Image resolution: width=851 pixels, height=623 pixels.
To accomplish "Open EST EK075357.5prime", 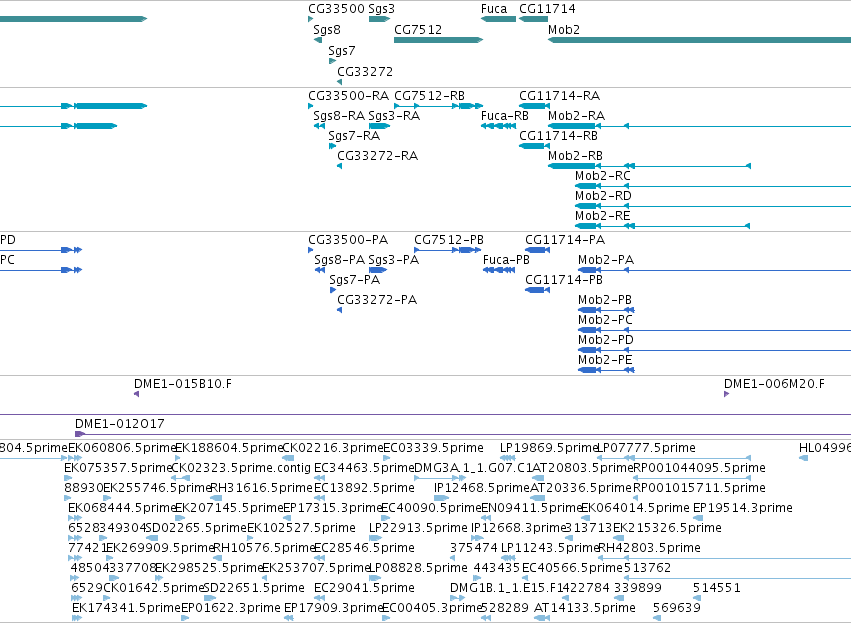I will point(118,468).
